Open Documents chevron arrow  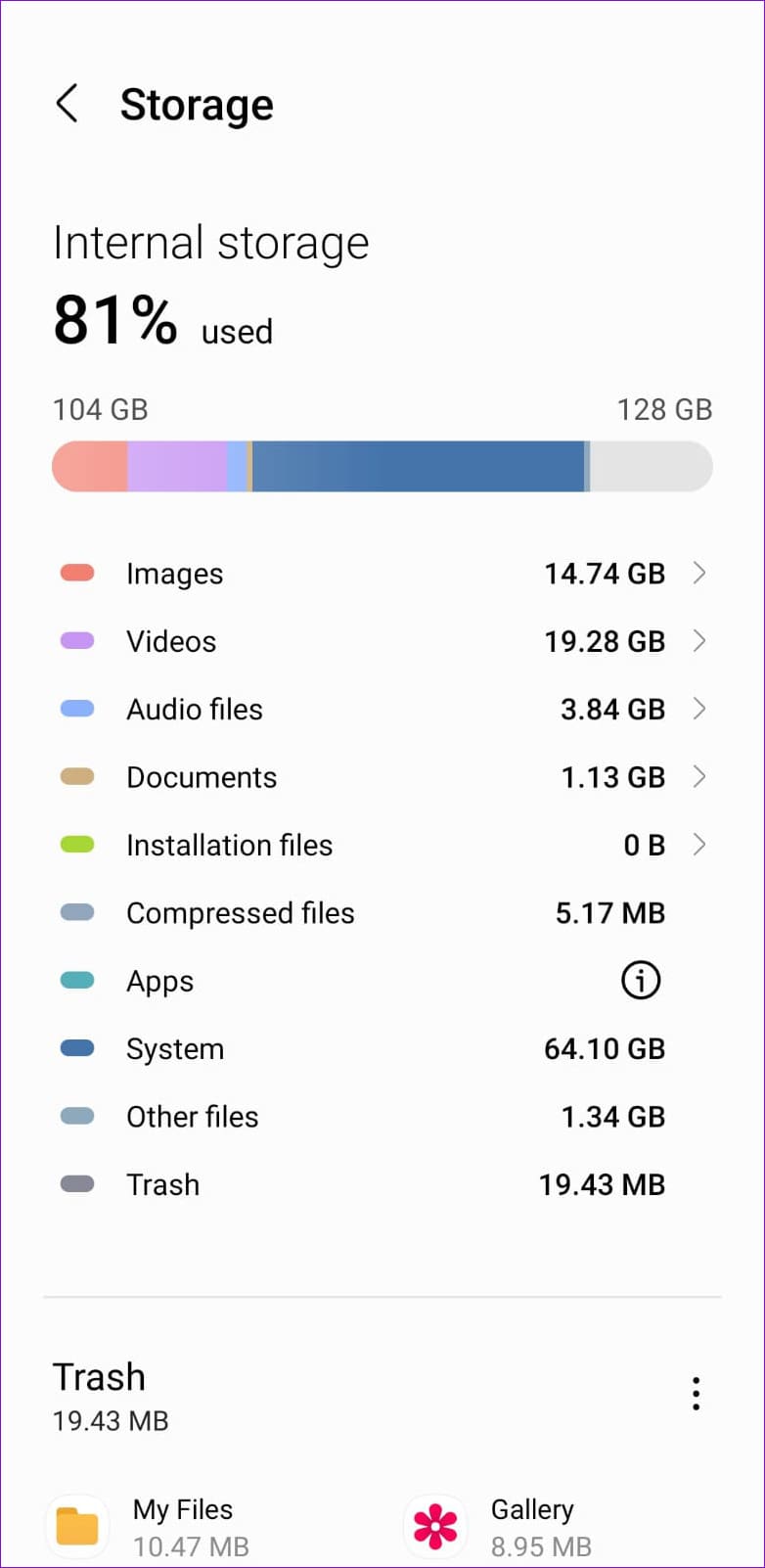pyautogui.click(x=698, y=777)
